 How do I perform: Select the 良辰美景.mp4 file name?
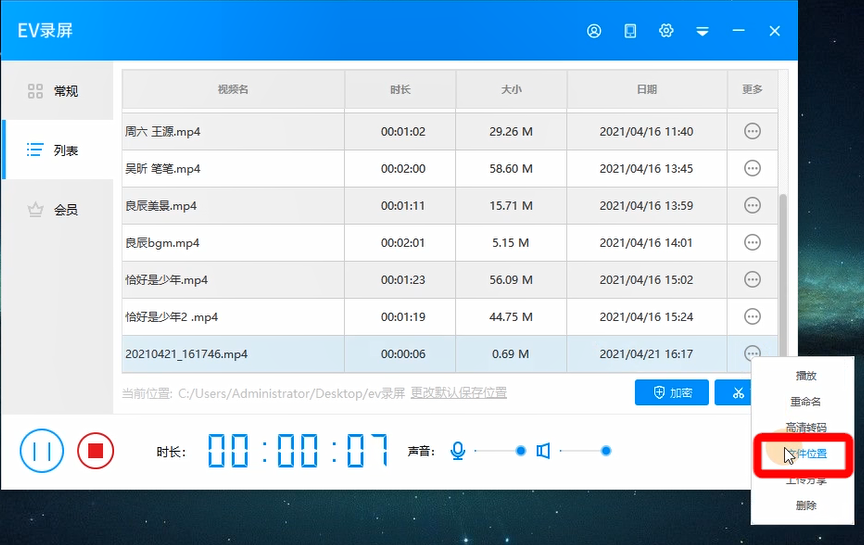tap(161, 206)
